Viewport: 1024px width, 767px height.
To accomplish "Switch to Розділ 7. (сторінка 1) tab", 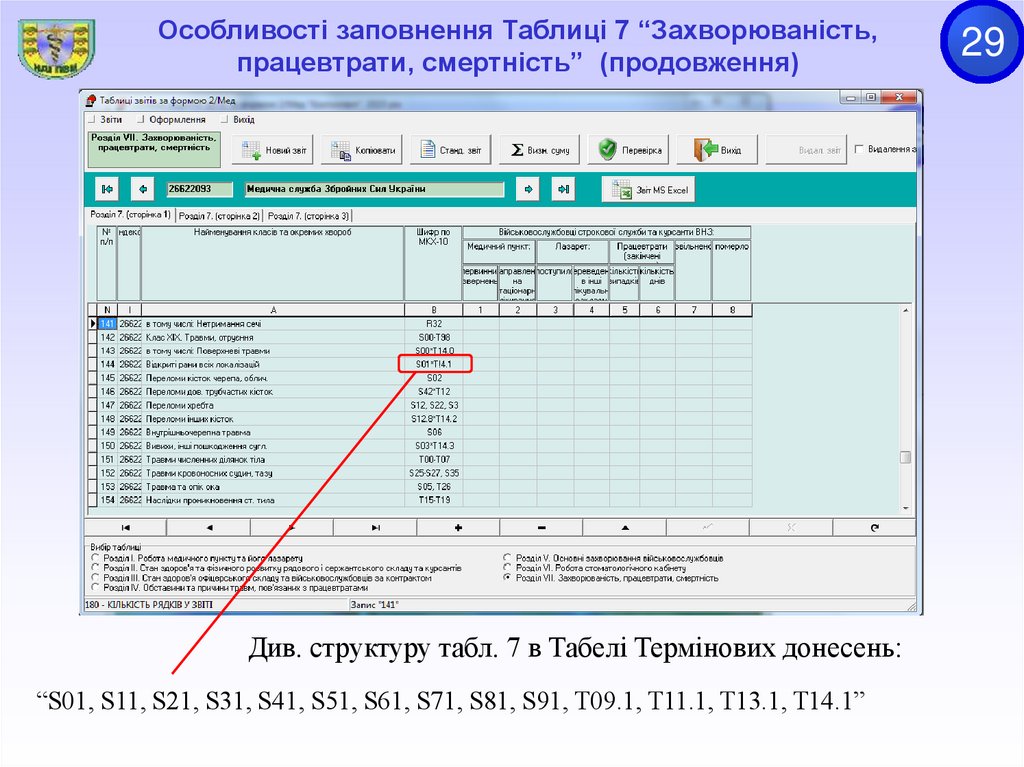I will [130, 214].
